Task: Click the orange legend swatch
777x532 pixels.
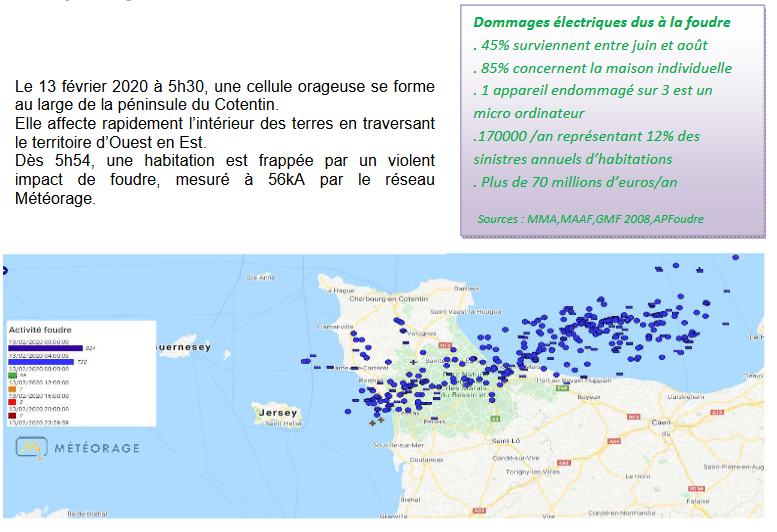Action: tap(13, 388)
